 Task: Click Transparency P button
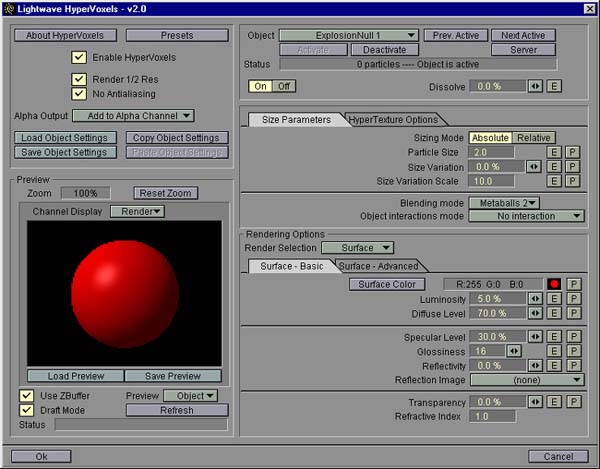pyautogui.click(x=574, y=402)
